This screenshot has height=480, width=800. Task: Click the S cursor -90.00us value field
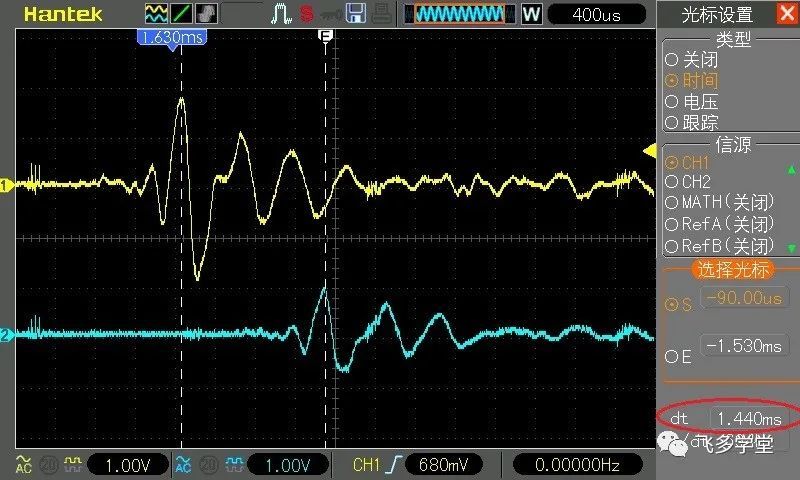[744, 297]
